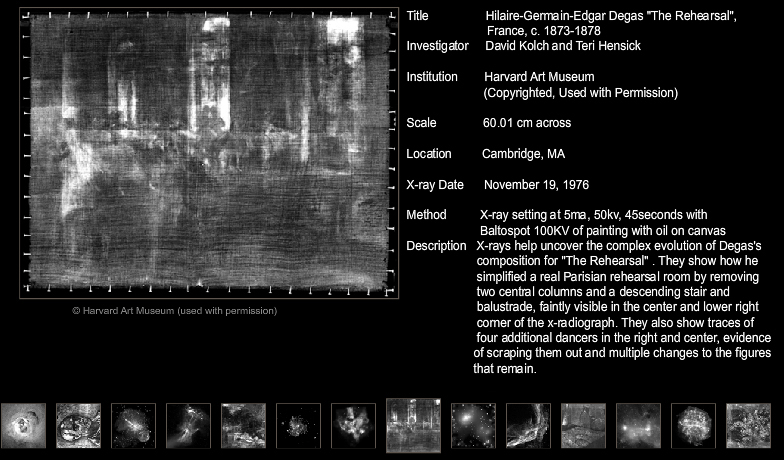Select the last thumbnail in the strip

(748, 426)
